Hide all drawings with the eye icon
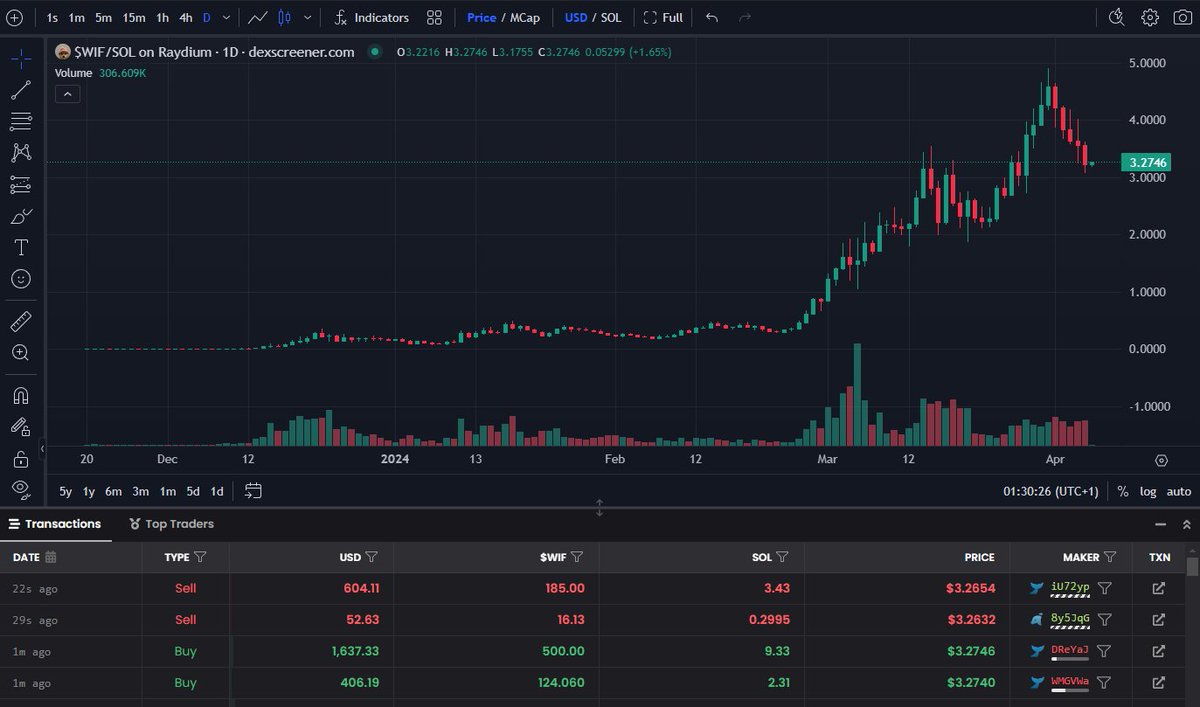Screen dimensions: 1200x707 (20, 490)
